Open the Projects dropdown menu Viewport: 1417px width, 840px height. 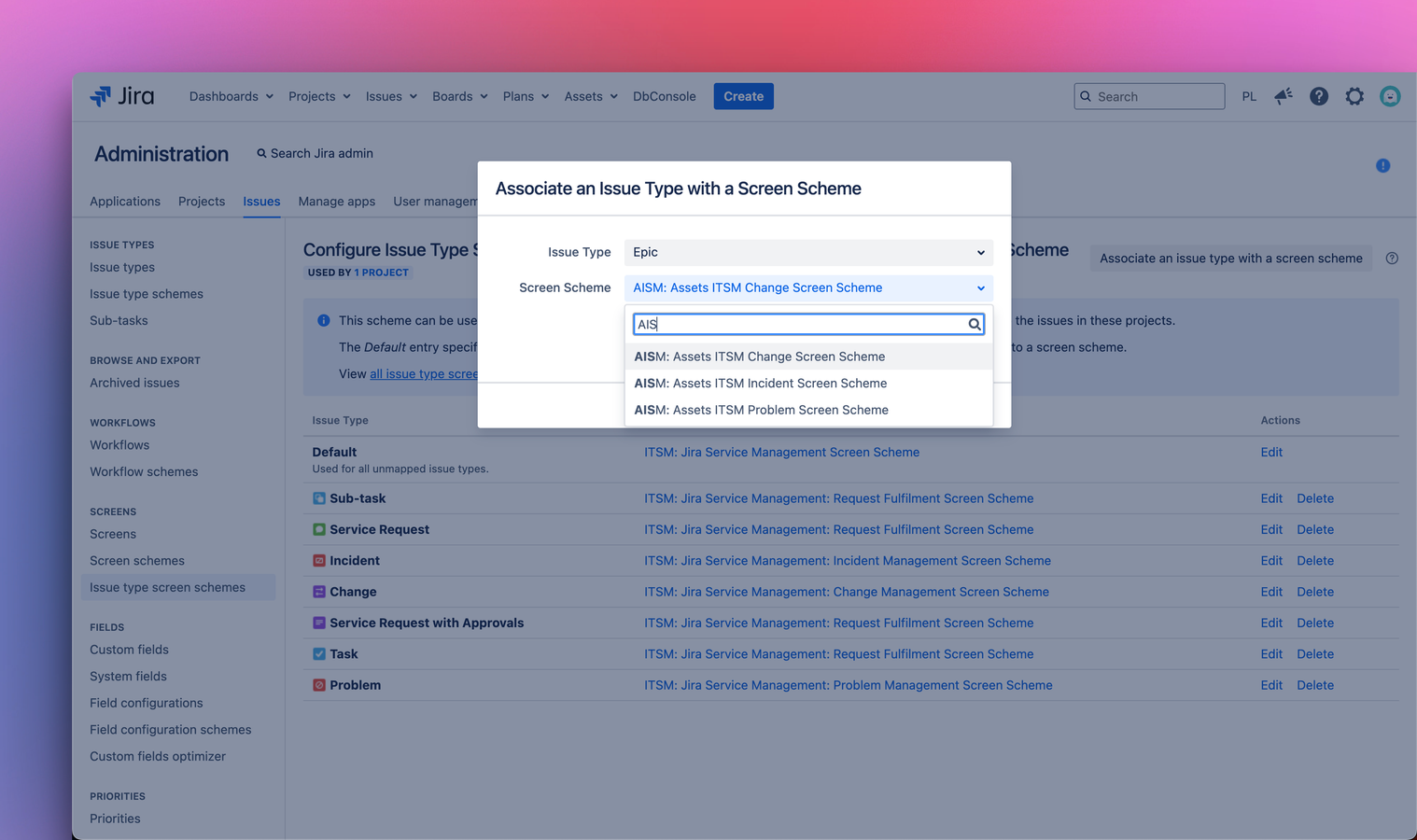click(x=319, y=96)
